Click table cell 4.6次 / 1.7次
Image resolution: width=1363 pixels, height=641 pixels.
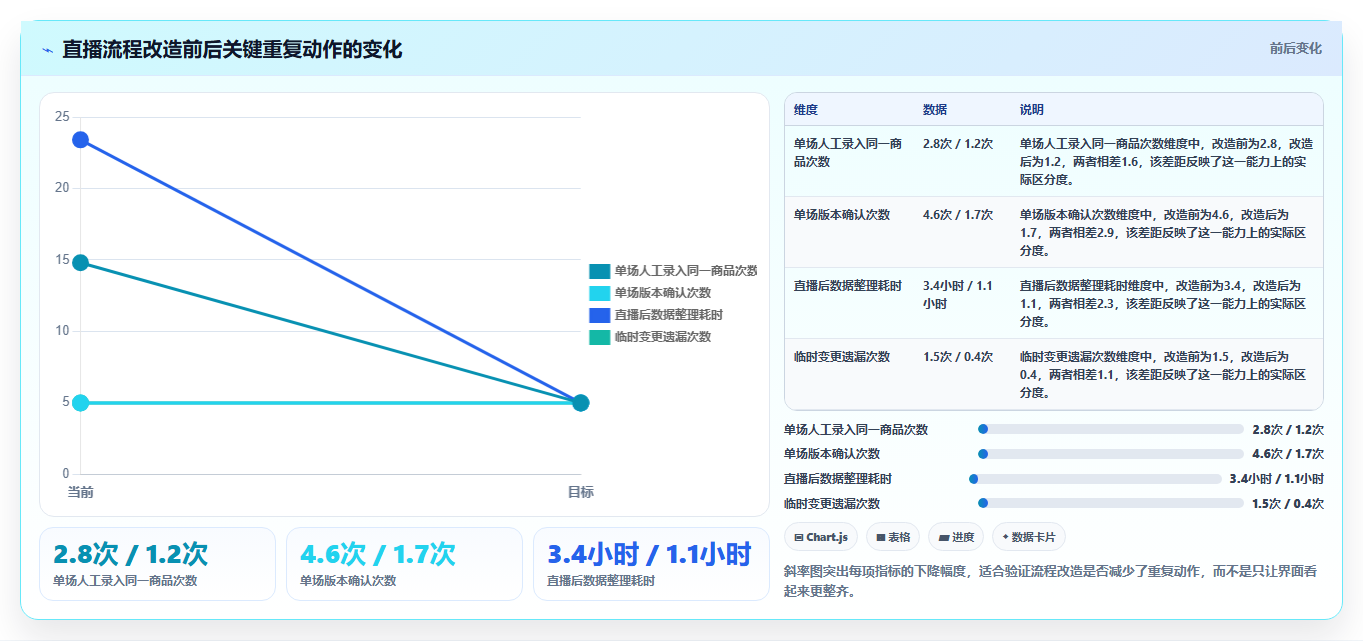click(958, 215)
